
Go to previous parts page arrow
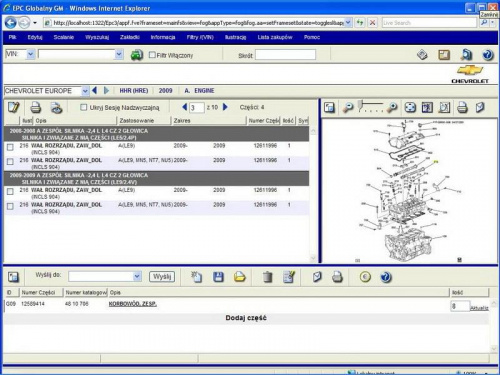185,107
